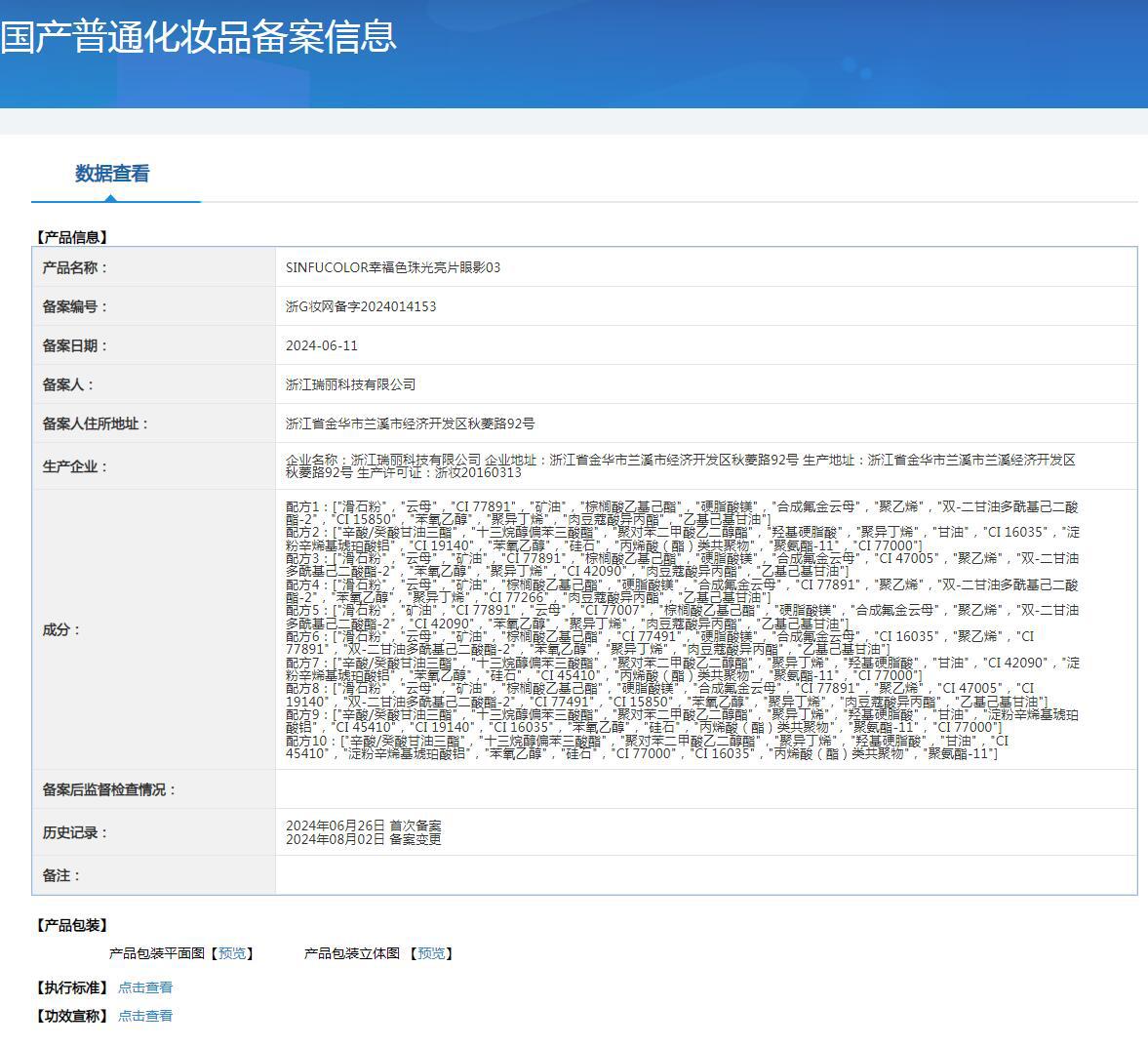1148x1047 pixels.
Task: Open 点击查看 link next to 执行标准
Action: click(145, 987)
